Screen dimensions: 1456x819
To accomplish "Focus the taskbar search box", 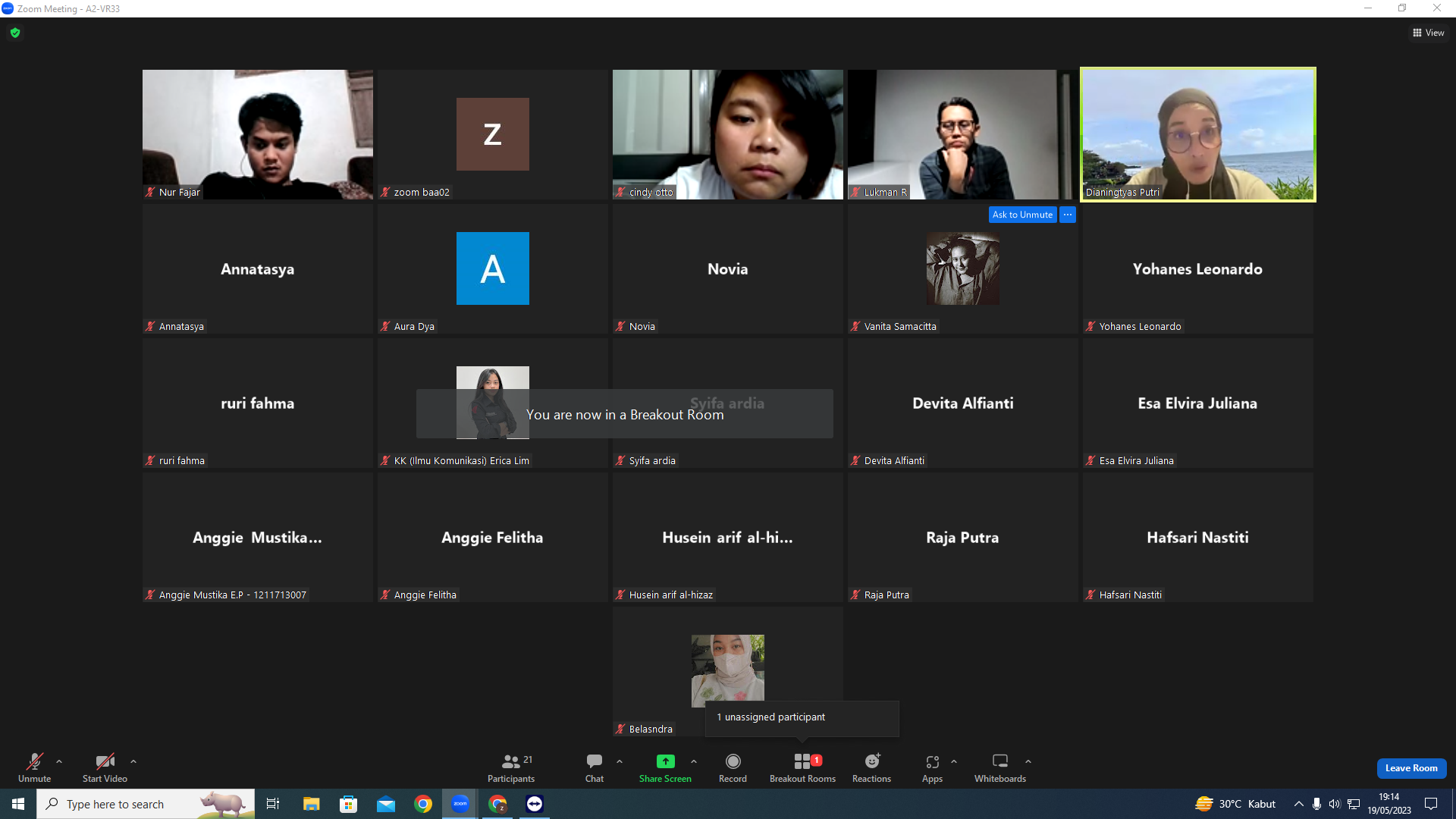I will [x=146, y=804].
